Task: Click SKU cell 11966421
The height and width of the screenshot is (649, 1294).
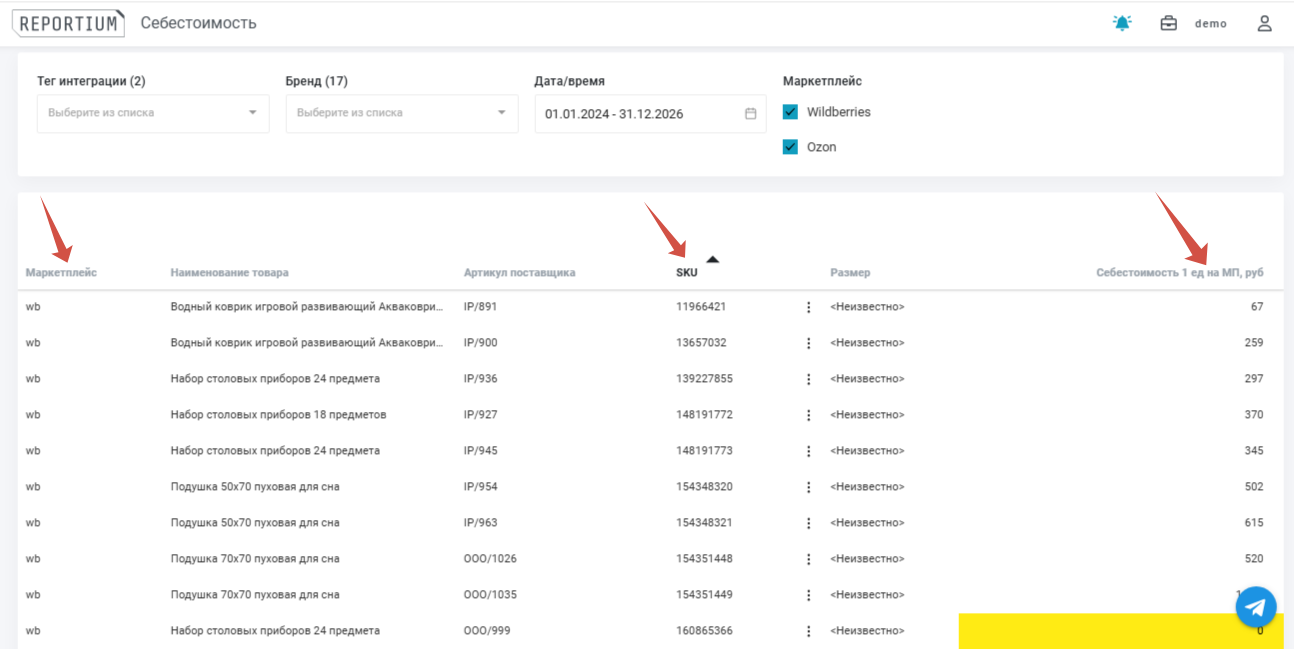Action: (x=701, y=307)
